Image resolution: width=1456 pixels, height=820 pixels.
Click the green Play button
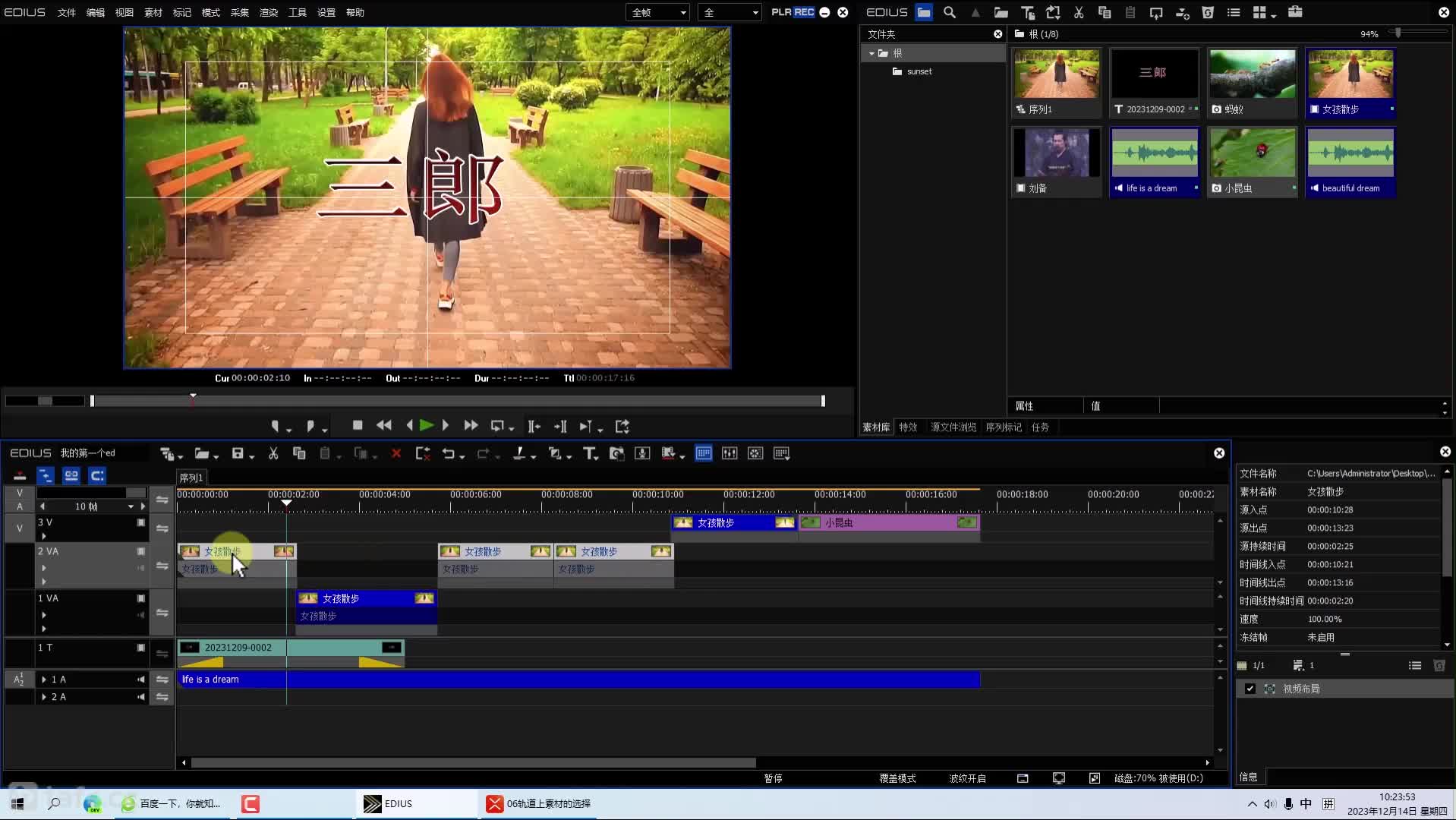(427, 426)
